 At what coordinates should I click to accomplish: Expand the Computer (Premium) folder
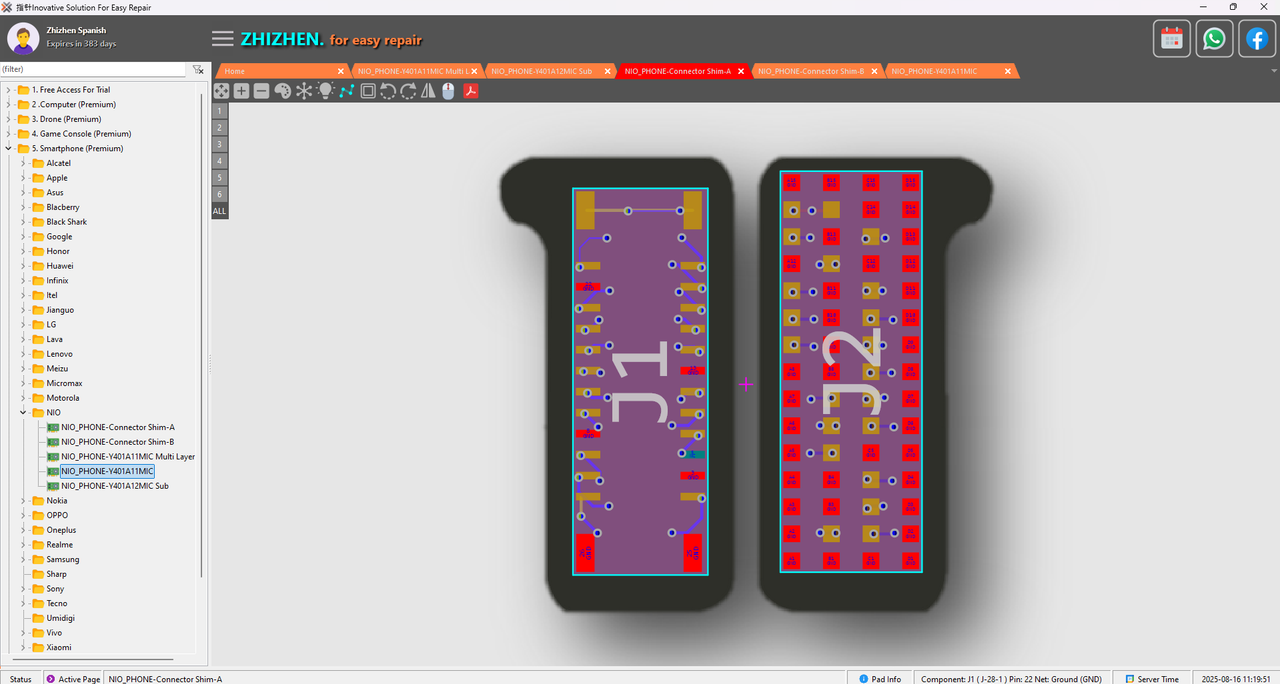coord(9,104)
